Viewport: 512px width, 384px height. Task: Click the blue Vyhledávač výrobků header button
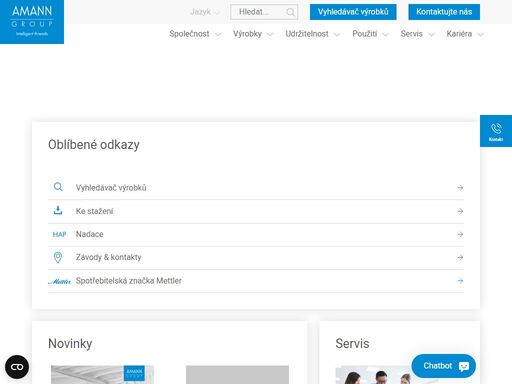pos(353,12)
